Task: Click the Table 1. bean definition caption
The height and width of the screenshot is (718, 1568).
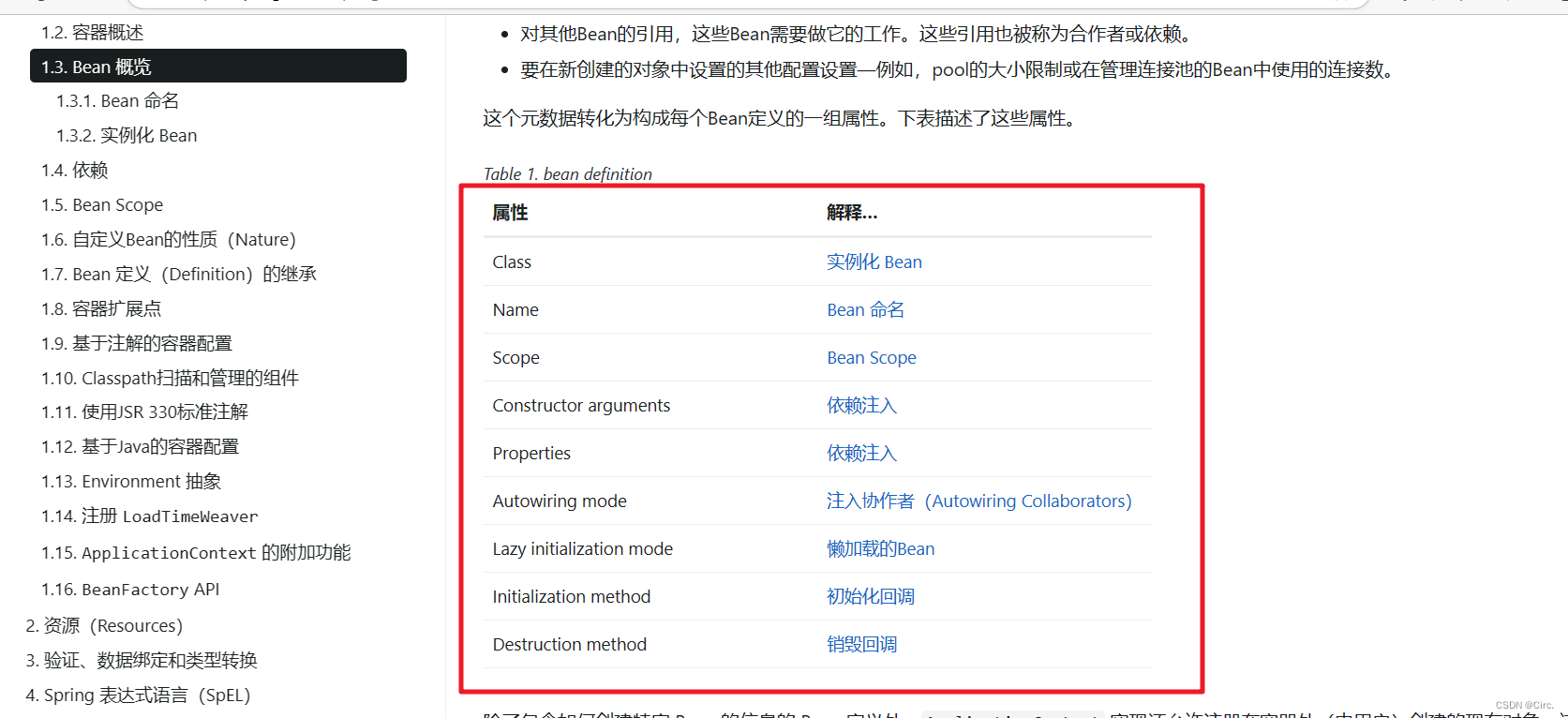Action: coord(568,174)
